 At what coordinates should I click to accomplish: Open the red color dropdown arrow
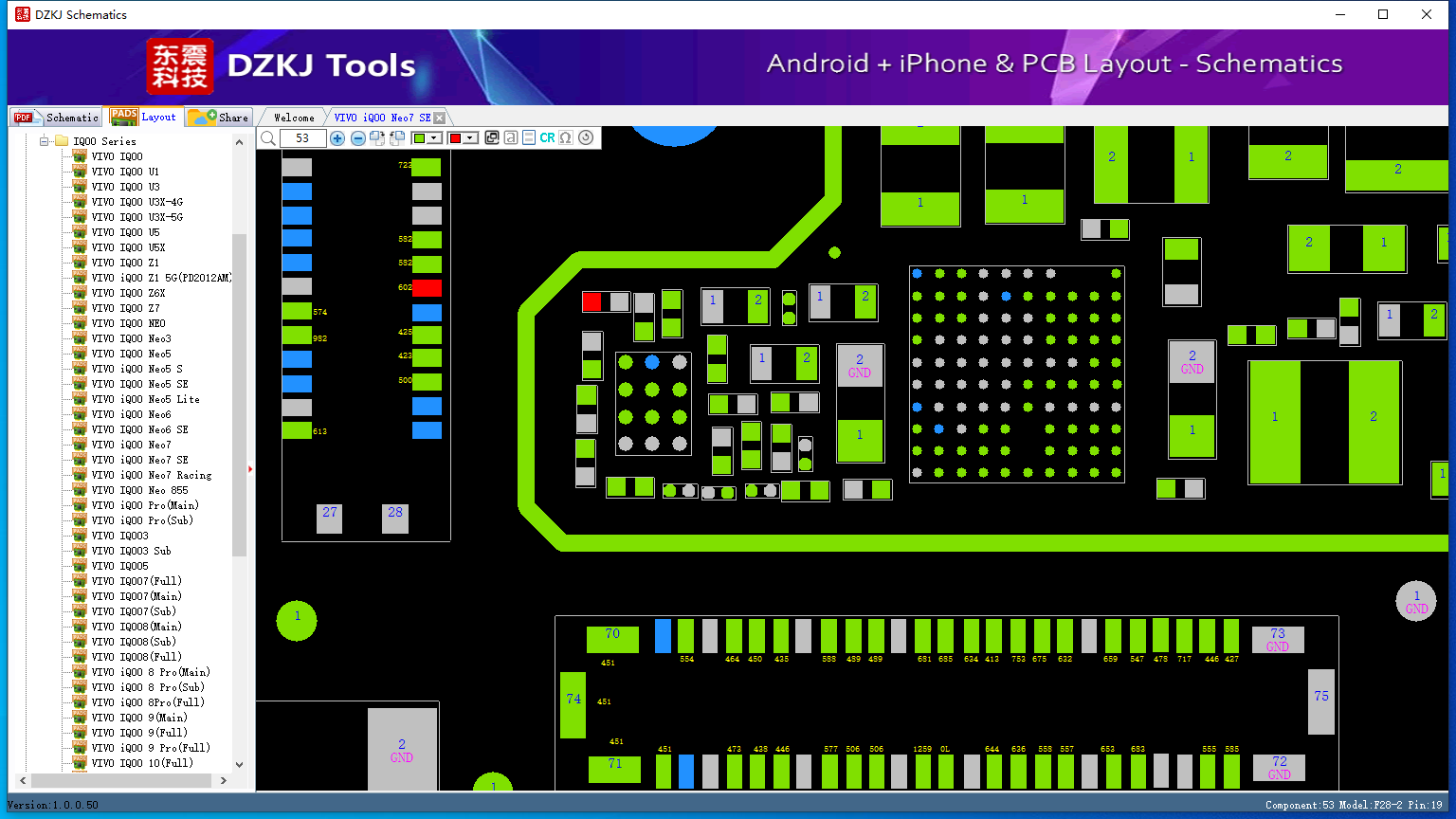click(x=470, y=138)
